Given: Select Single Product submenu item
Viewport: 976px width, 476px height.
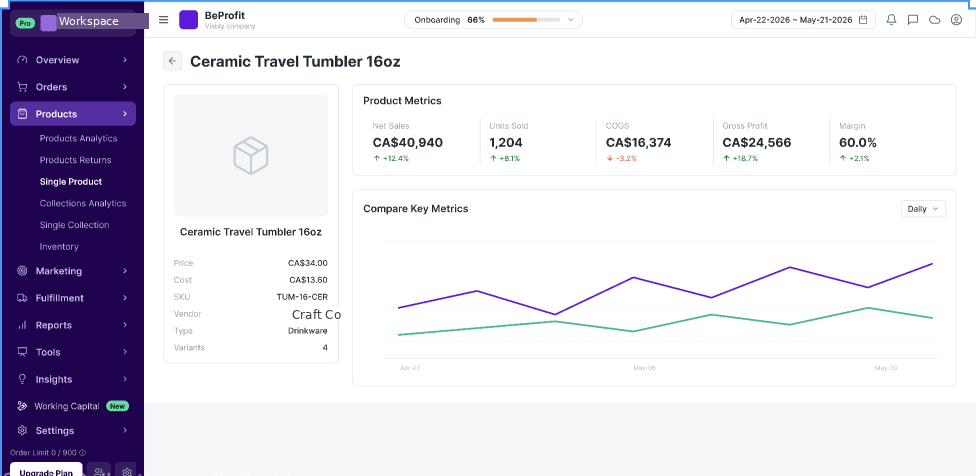Looking at the screenshot, I should [x=71, y=182].
